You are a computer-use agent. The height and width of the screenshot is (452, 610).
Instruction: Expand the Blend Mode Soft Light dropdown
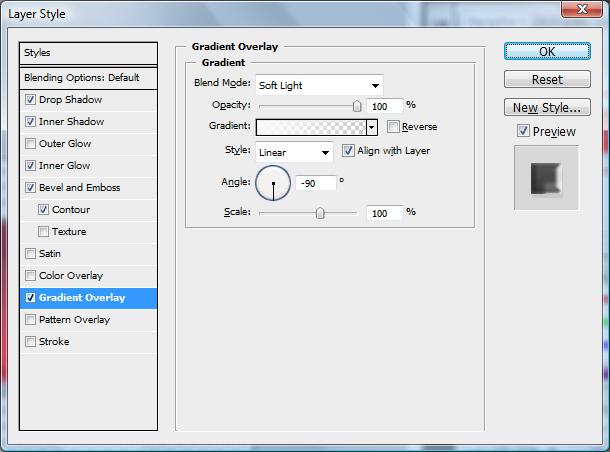pos(319,85)
